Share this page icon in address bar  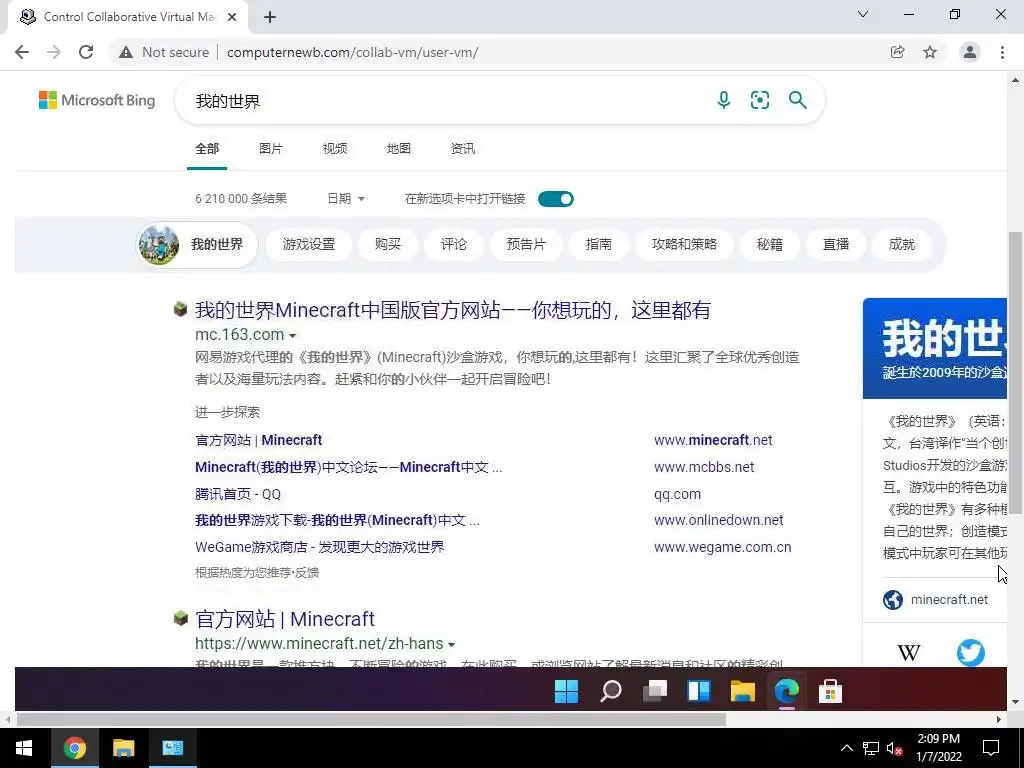tap(897, 52)
